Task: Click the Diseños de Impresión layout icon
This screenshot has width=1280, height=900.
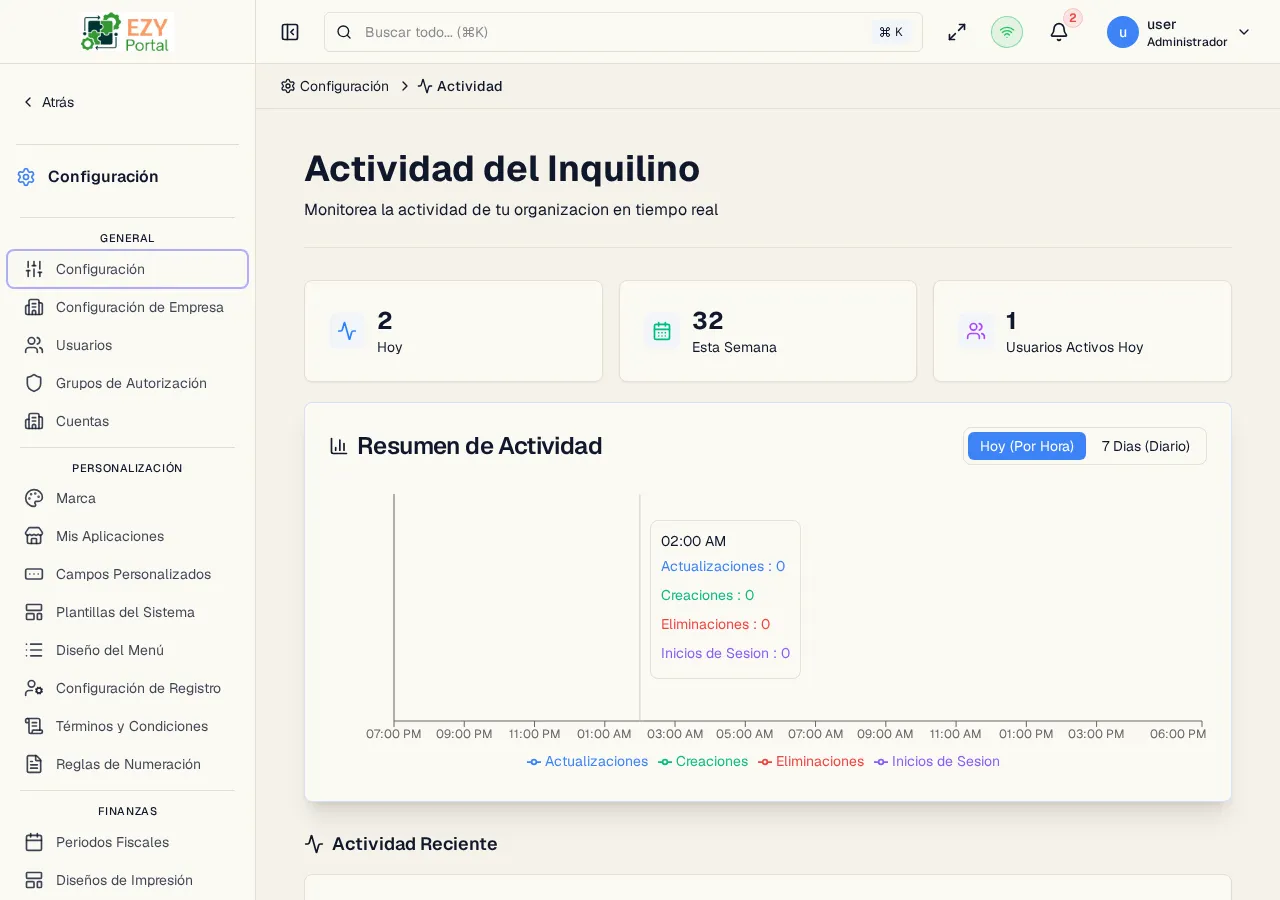Action: point(34,880)
